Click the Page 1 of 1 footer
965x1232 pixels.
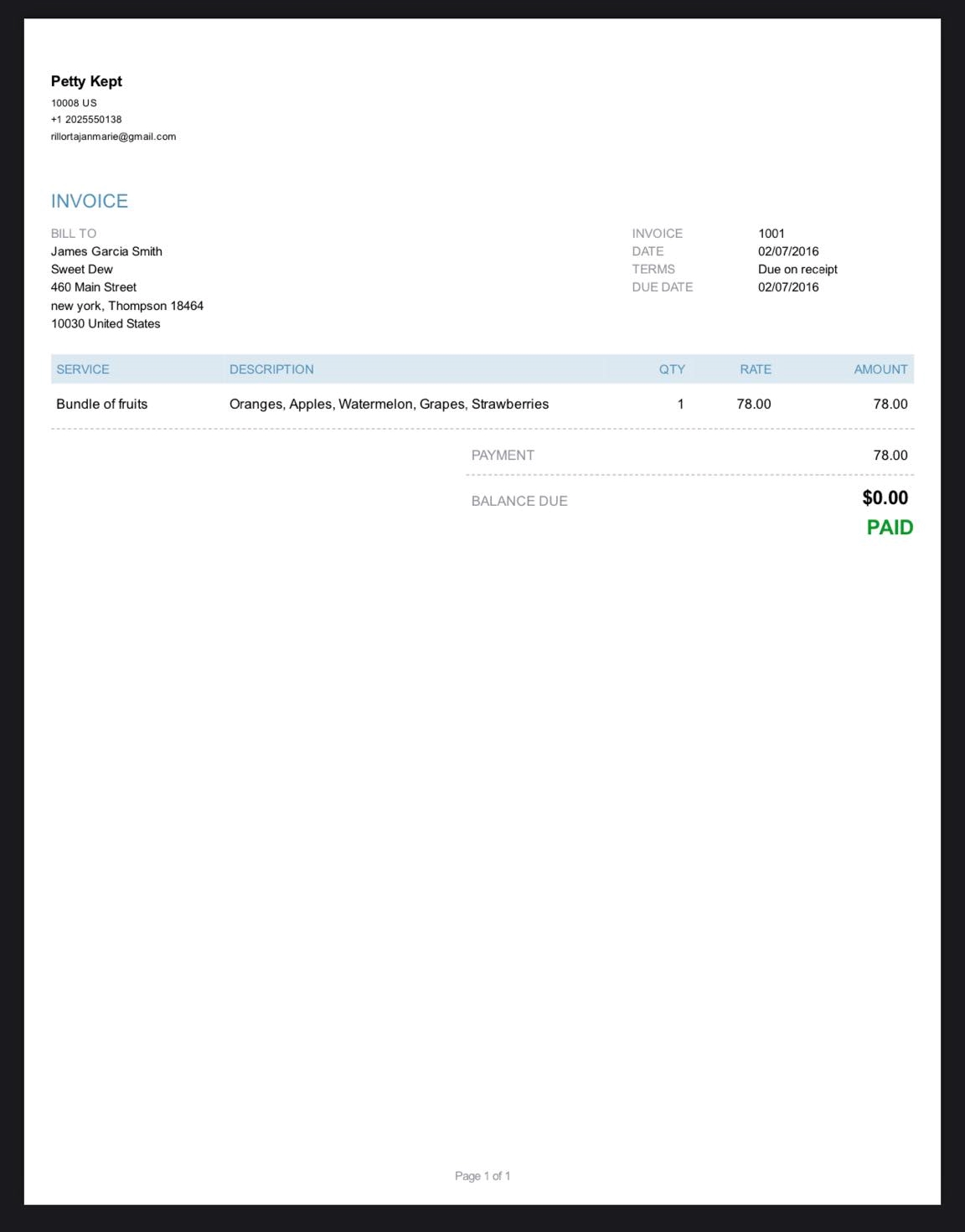[482, 1176]
